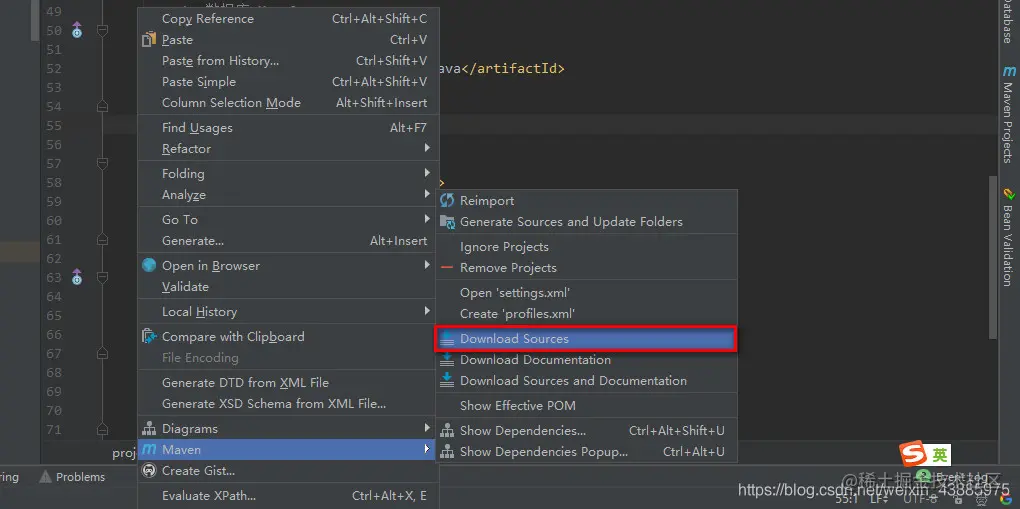Toggle the fold marker on line 57
The width and height of the screenshot is (1020, 509).
(102, 163)
